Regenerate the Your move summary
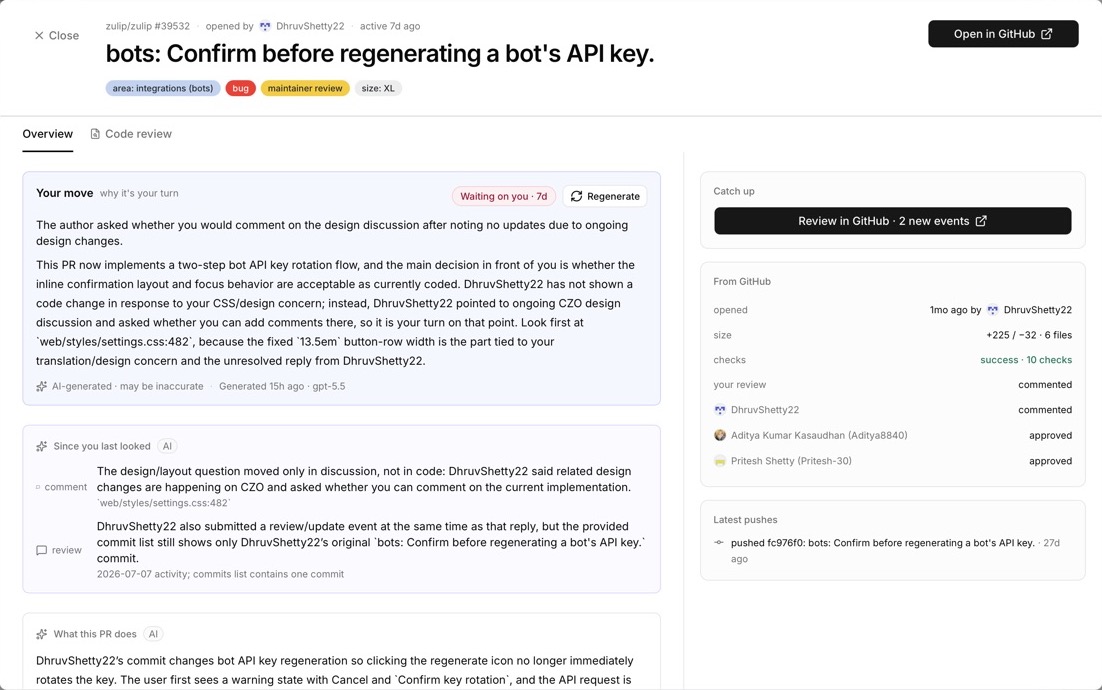Image resolution: width=1102 pixels, height=690 pixels. pos(605,196)
